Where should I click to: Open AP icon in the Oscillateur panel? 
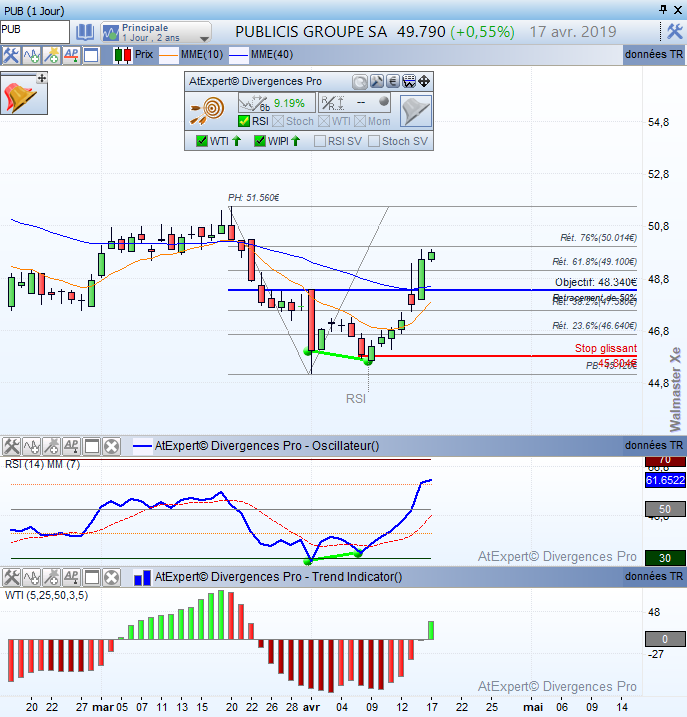(72, 446)
